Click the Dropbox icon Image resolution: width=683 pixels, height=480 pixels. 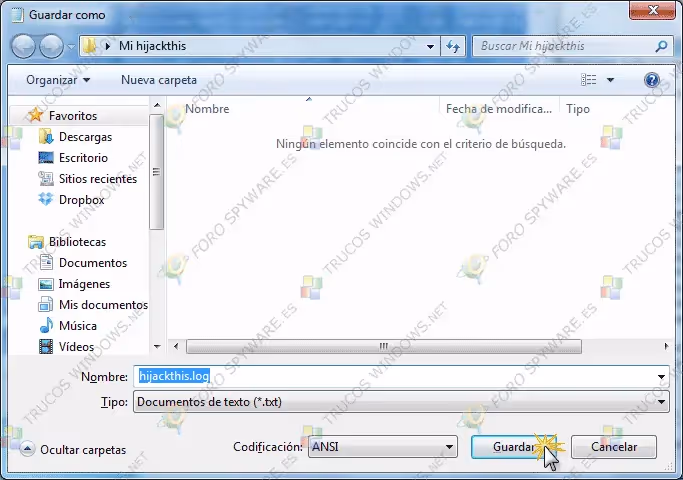[x=46, y=199]
